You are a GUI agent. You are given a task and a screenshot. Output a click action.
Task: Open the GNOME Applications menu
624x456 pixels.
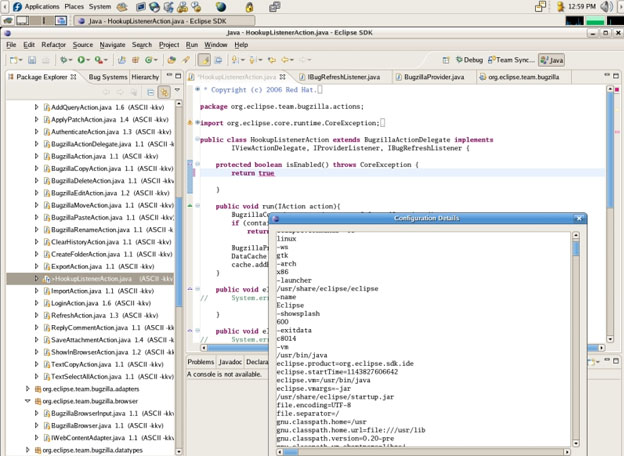click(x=41, y=7)
